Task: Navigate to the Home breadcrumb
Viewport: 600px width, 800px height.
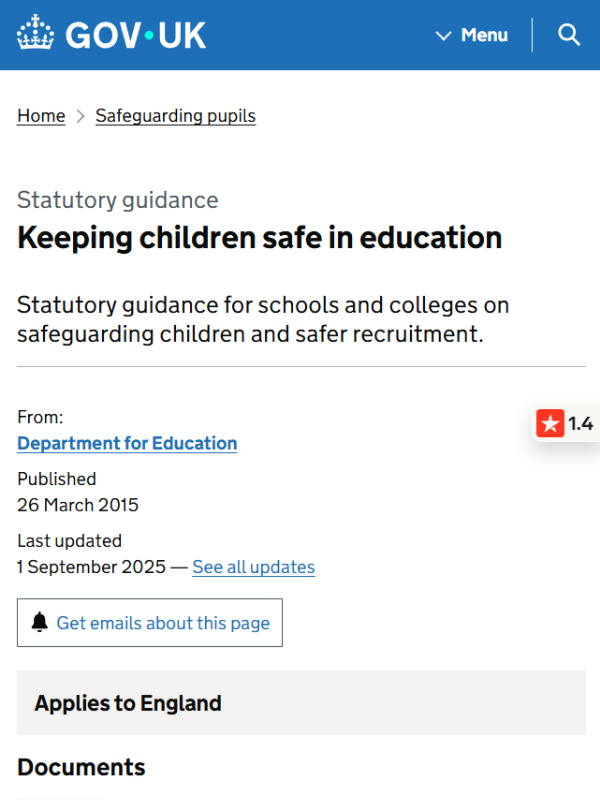Action: pyautogui.click(x=41, y=116)
